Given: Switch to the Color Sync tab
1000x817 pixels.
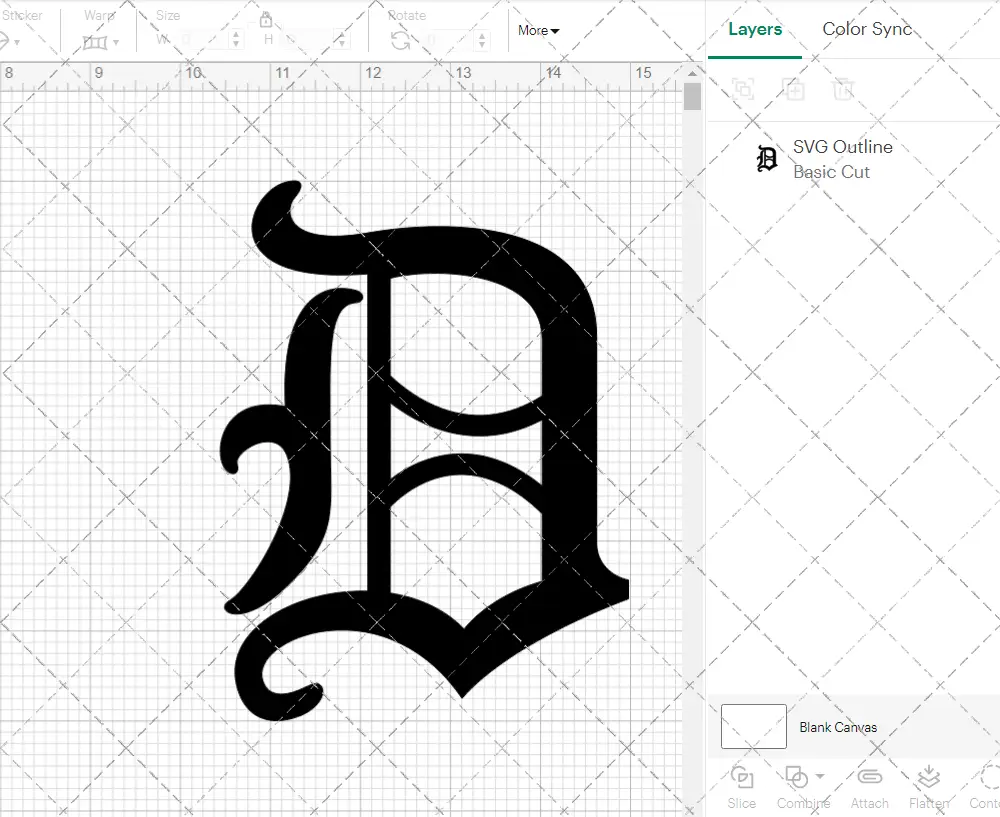Looking at the screenshot, I should pyautogui.click(x=867, y=29).
